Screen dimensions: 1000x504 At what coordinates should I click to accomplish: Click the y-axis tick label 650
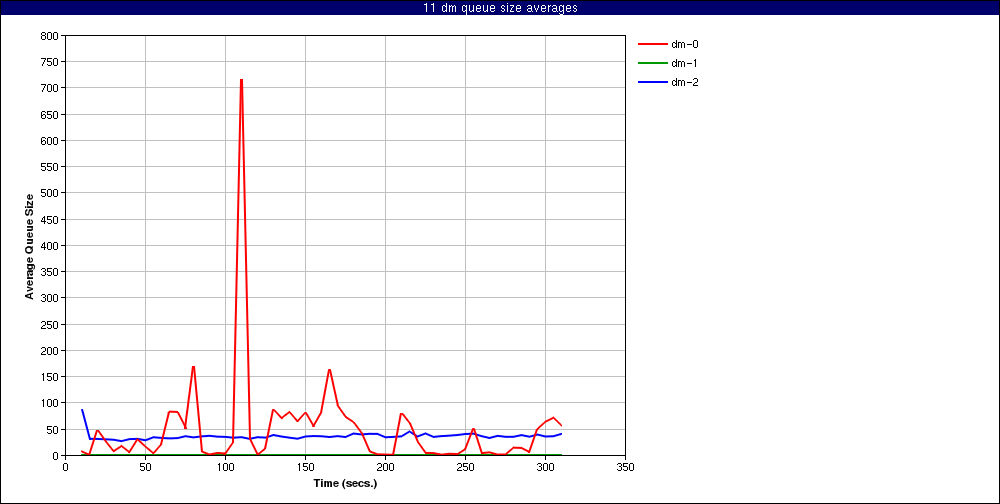click(51, 115)
